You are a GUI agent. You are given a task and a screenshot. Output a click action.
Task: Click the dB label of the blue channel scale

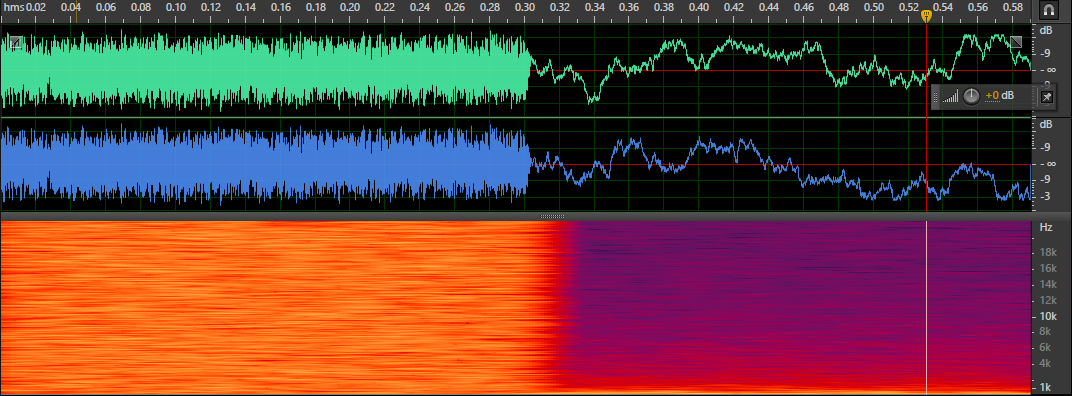click(1046, 124)
